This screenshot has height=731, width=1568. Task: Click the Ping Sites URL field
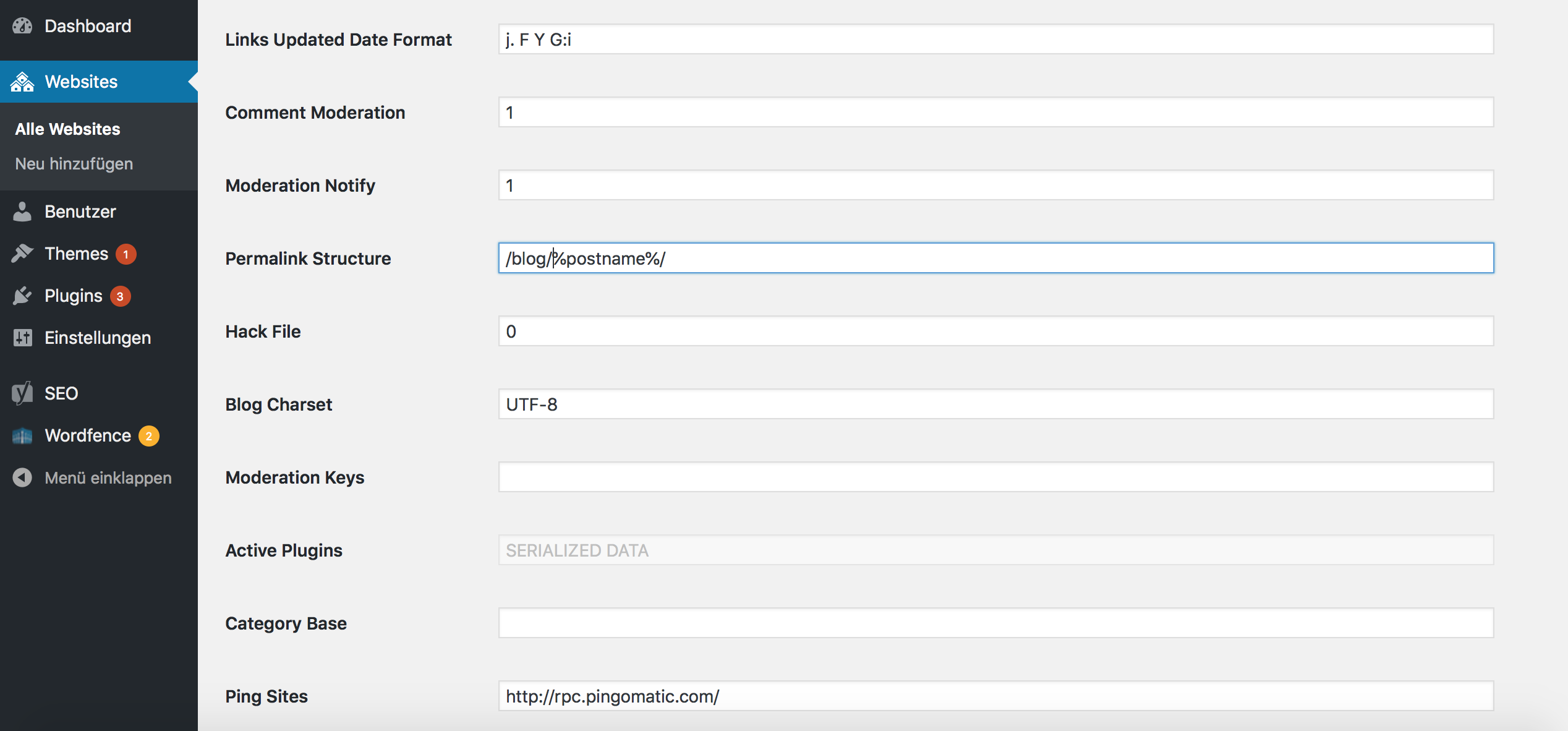coord(995,696)
